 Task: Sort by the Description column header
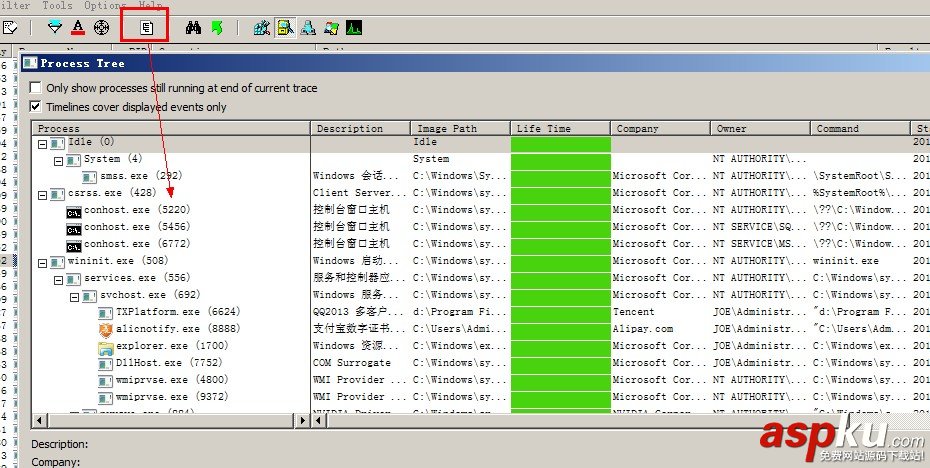[361, 128]
